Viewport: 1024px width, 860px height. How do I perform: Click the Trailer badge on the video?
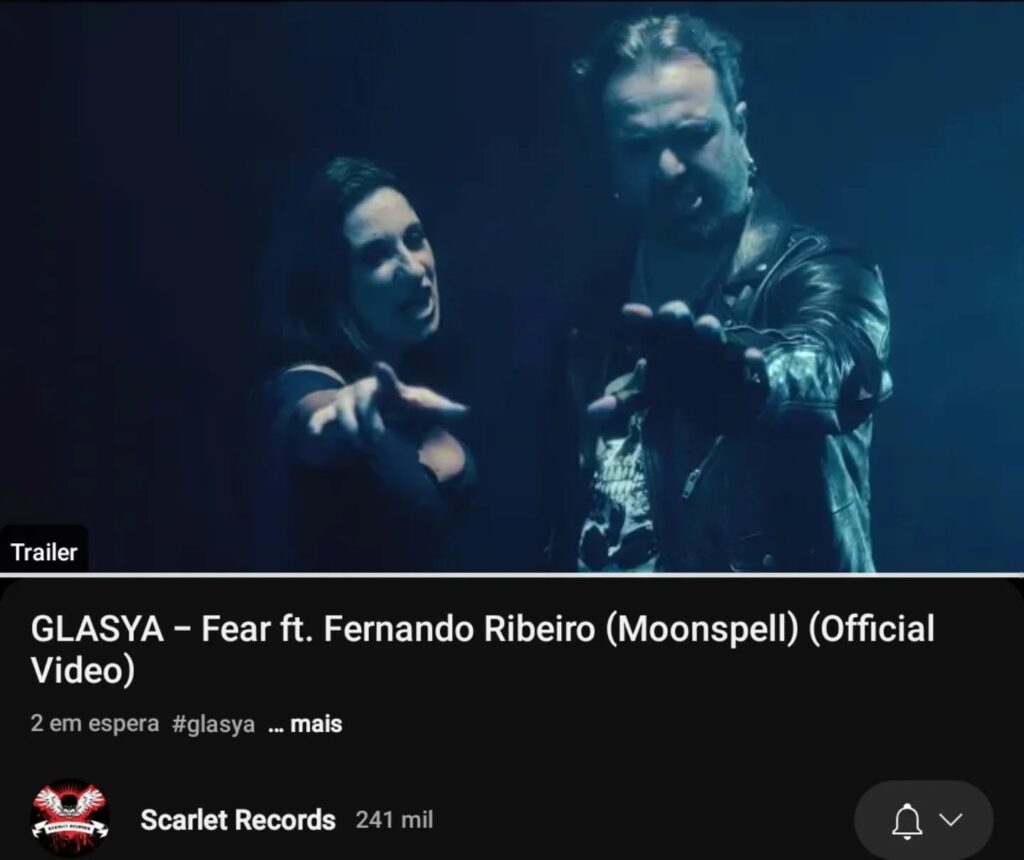[x=44, y=552]
